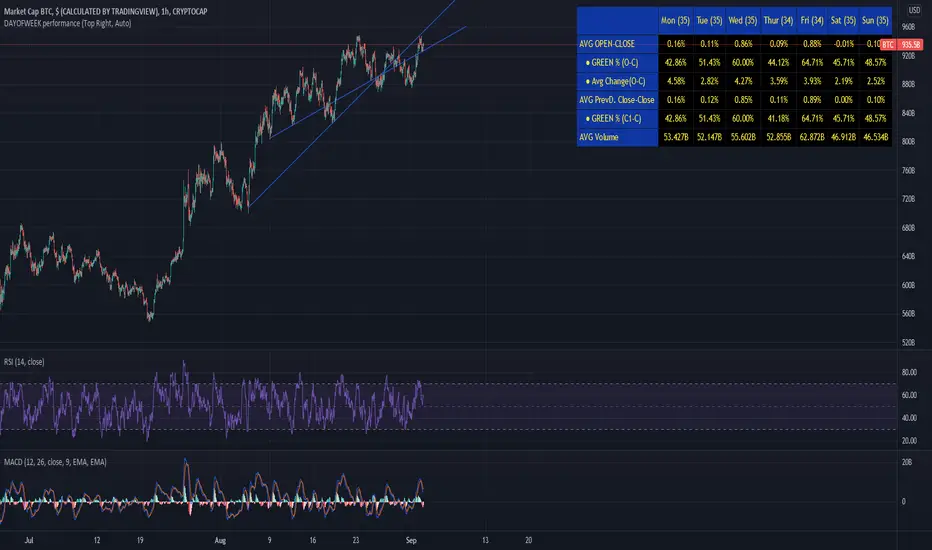Viewport: 932px width, 550px height.
Task: Click the 600B price axis label
Action: click(x=908, y=285)
